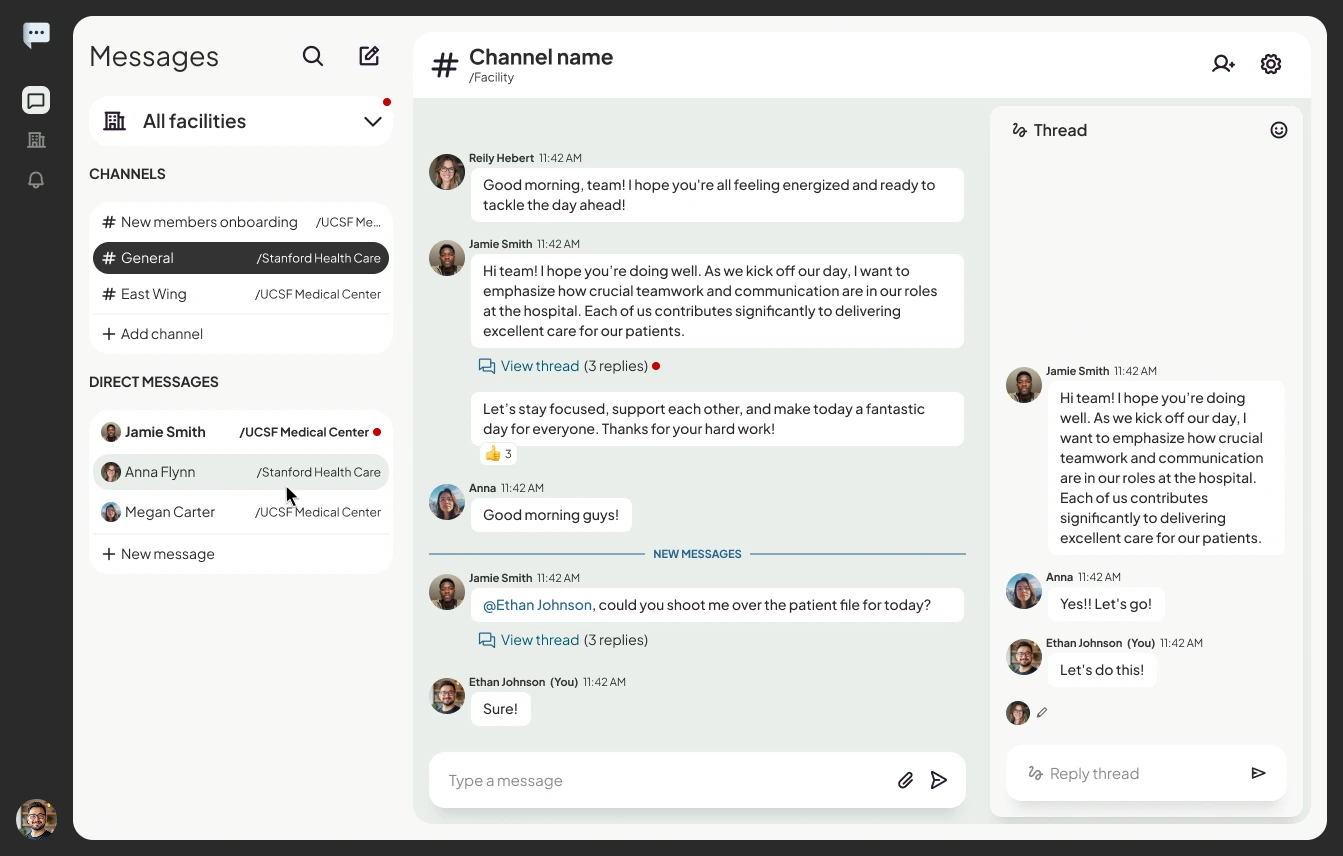This screenshot has width=1343, height=856.
Task: Open Anna Flynn direct message
Action: pos(241,472)
